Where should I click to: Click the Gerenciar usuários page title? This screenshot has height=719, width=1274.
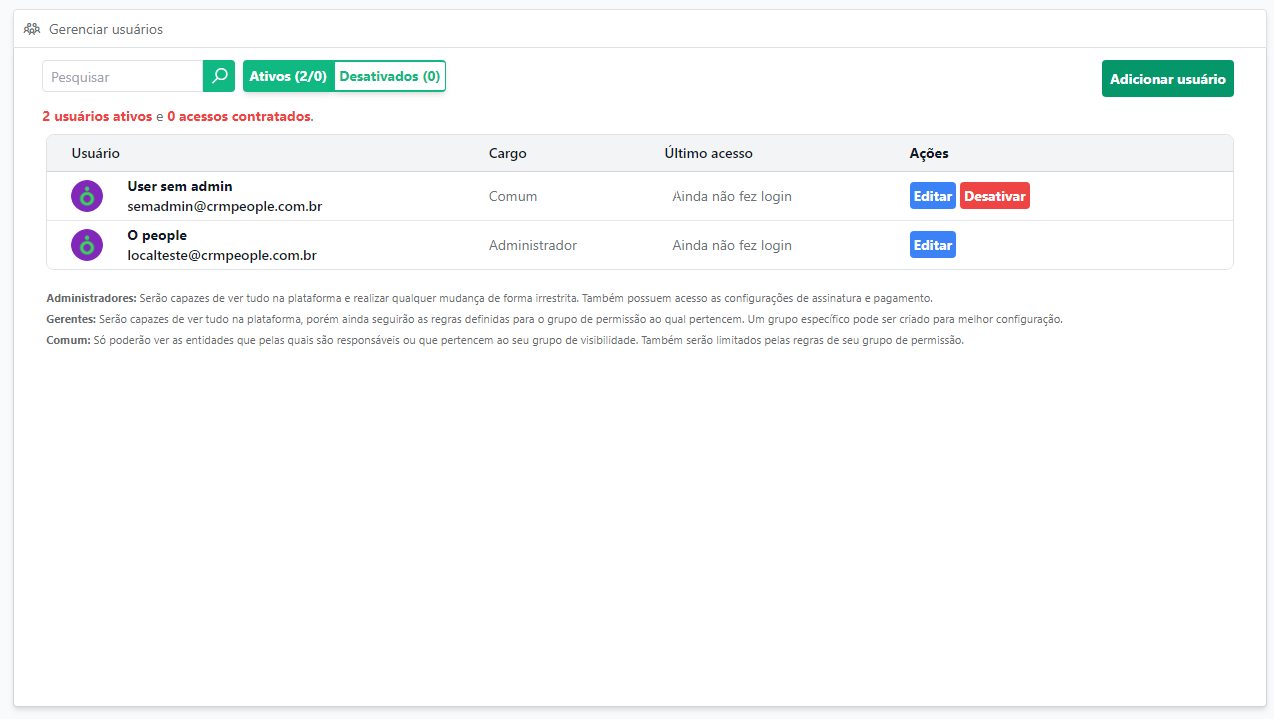click(x=106, y=29)
